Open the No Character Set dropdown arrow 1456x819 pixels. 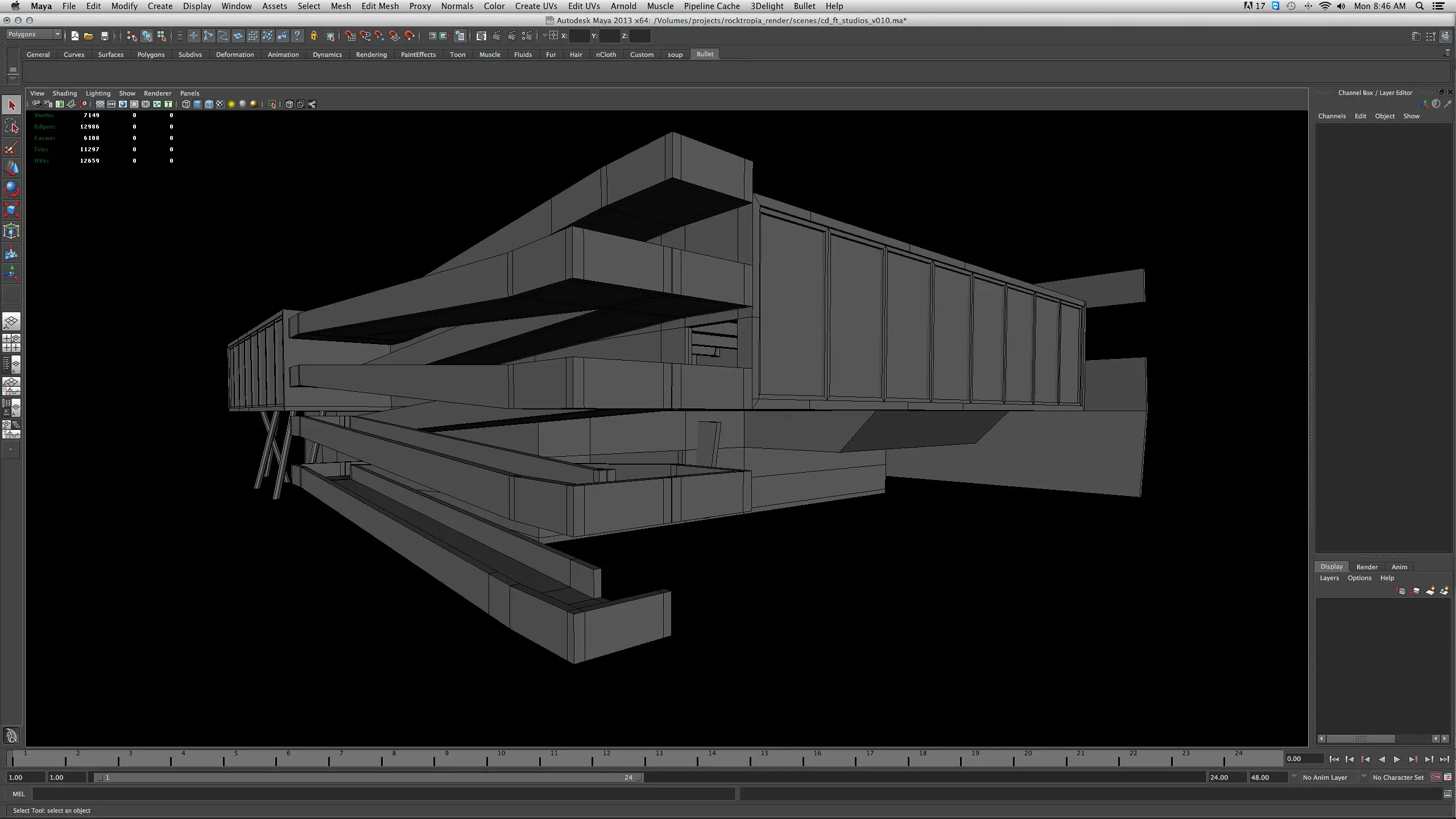[1364, 777]
